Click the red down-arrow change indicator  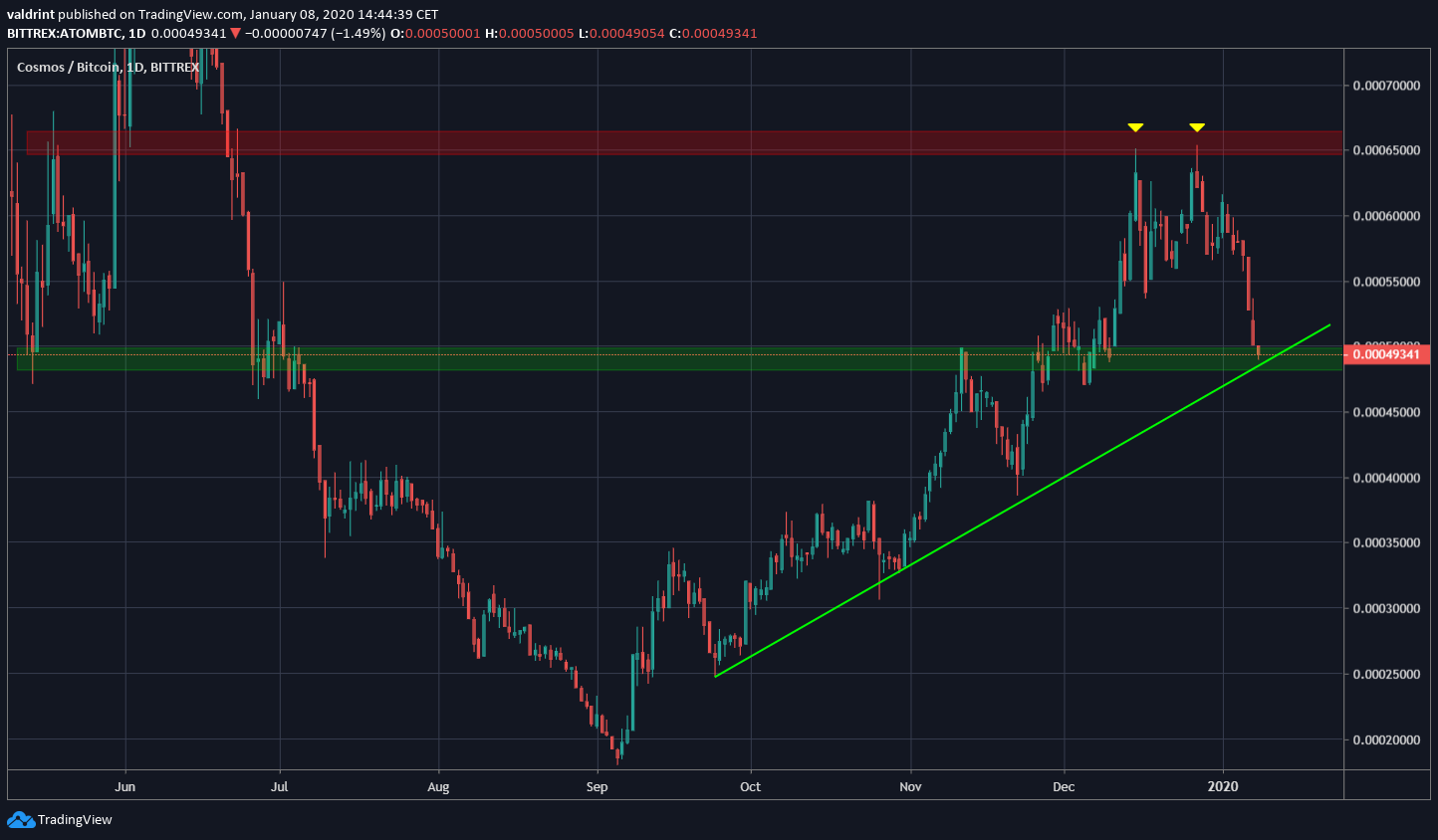point(232,33)
